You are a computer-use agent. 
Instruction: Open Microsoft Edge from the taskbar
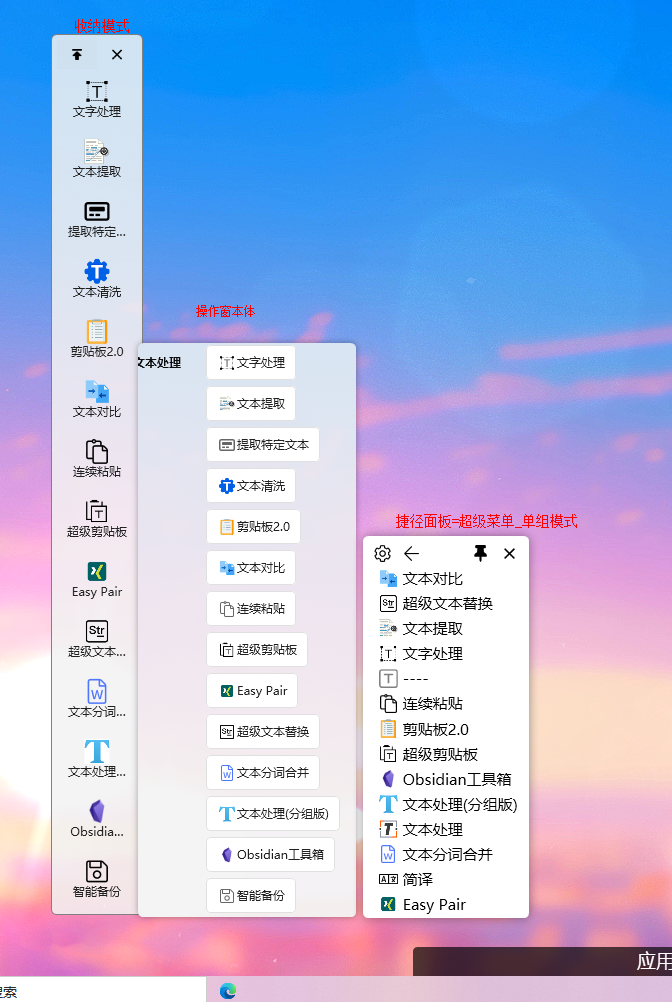pos(228,990)
